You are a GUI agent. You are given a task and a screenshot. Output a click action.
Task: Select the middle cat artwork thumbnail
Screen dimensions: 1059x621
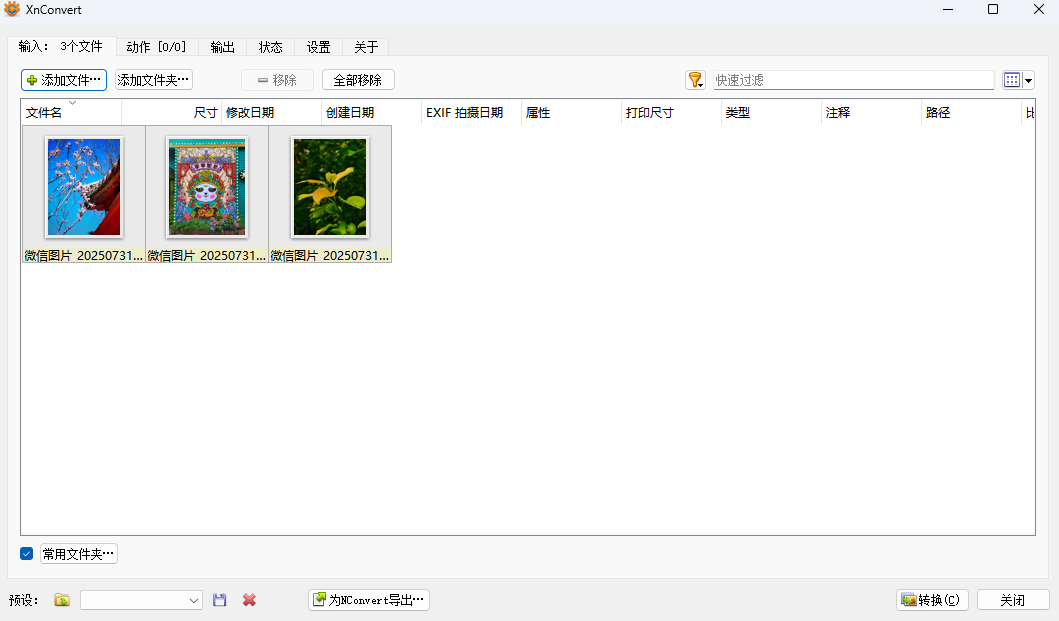click(207, 186)
